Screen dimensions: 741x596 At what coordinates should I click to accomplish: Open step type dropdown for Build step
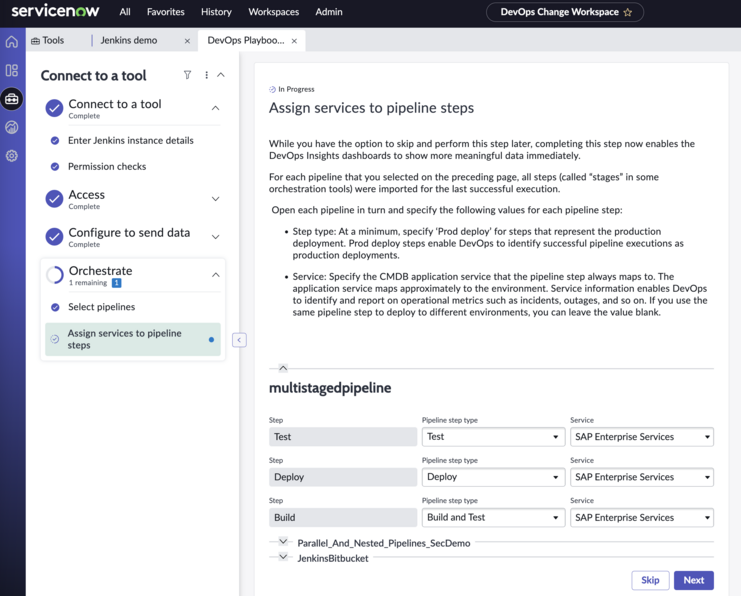493,518
